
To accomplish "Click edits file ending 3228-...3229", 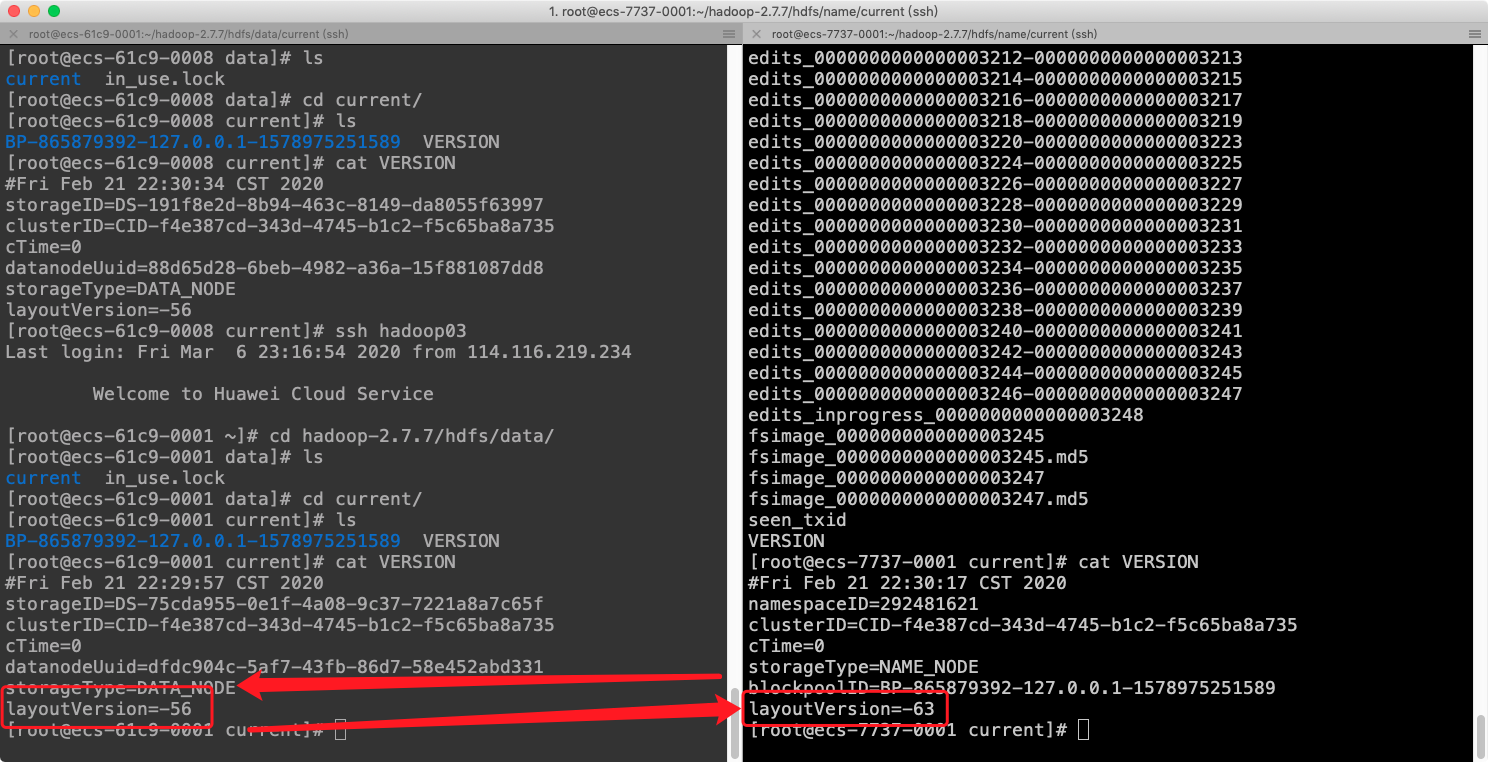I will tap(995, 205).
